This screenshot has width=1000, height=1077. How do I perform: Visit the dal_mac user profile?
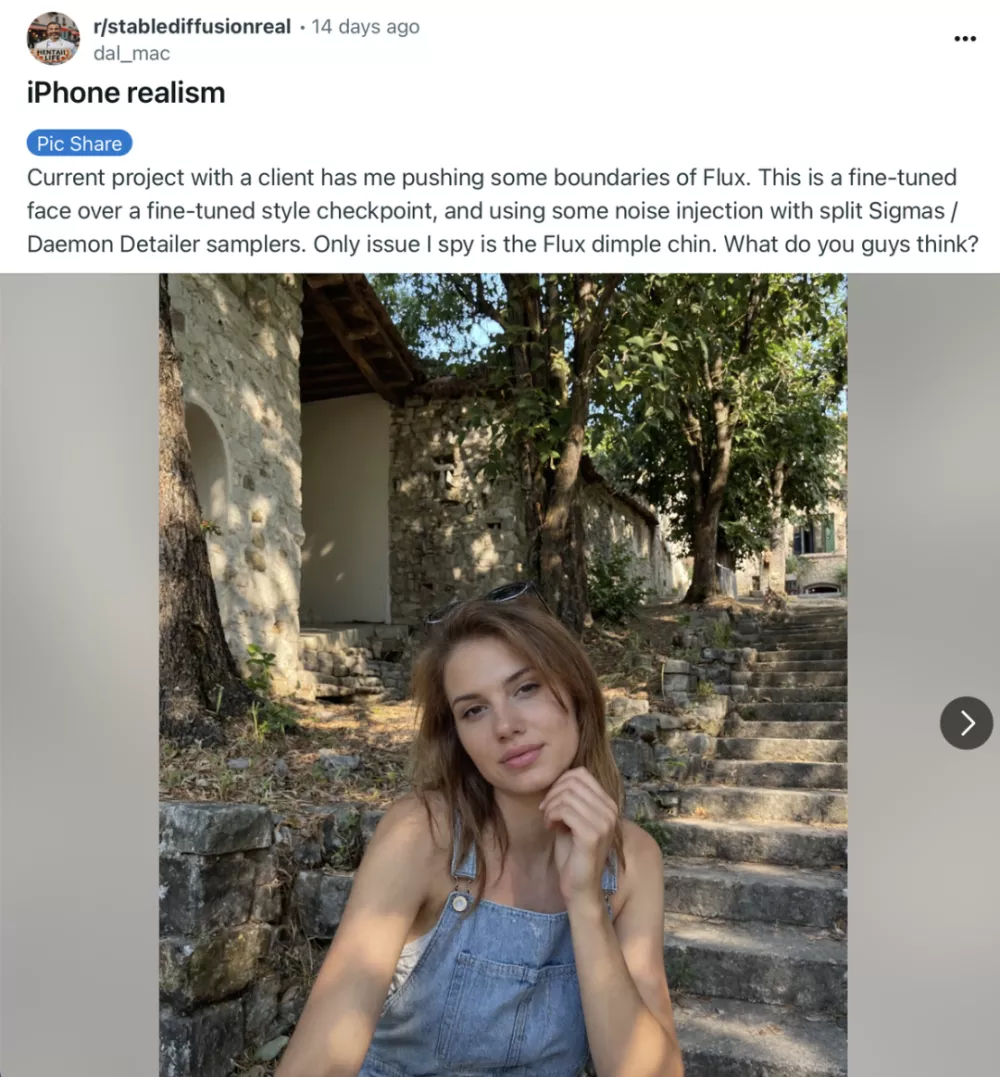tap(131, 53)
